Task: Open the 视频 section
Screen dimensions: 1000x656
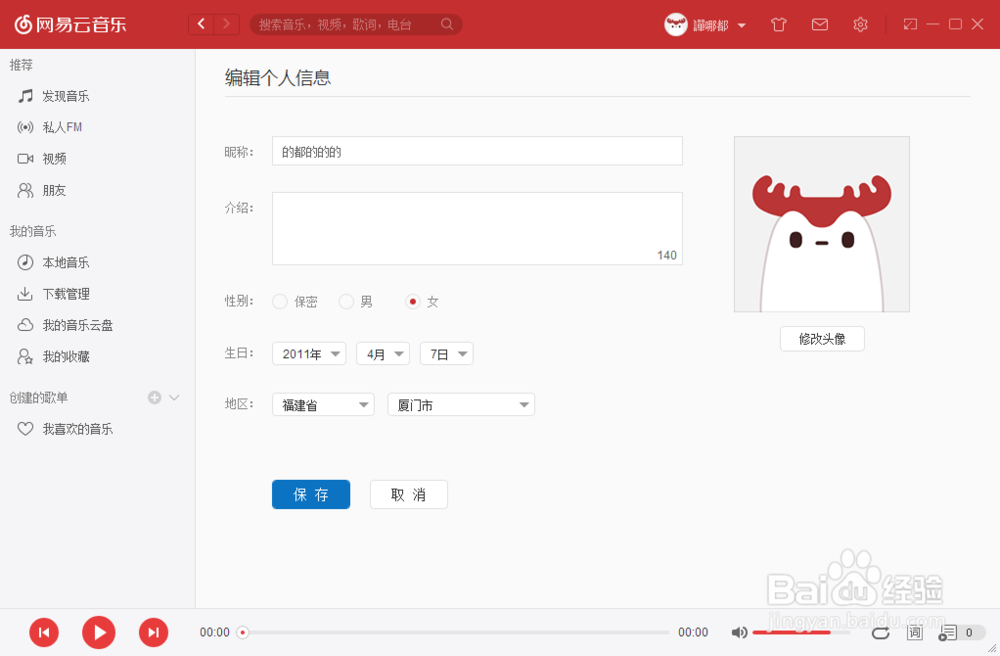Action: pyautogui.click(x=58, y=158)
